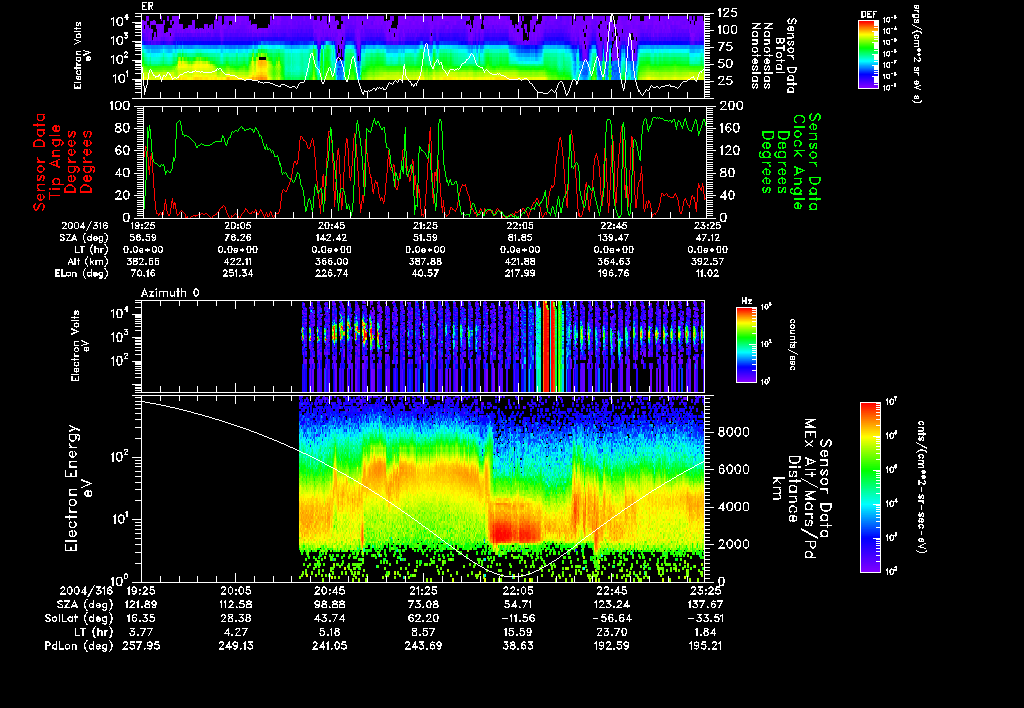The image size is (1024, 708).
Task: Select SolLat value 16.35
Action: (x=140, y=618)
